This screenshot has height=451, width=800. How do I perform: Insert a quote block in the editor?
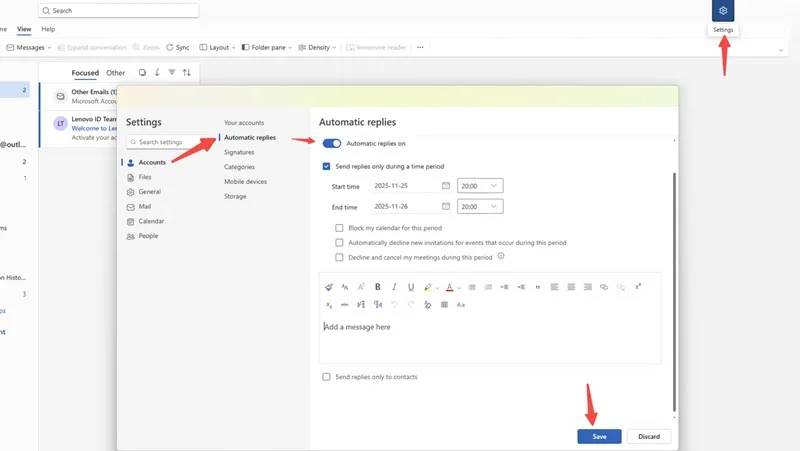coord(537,287)
